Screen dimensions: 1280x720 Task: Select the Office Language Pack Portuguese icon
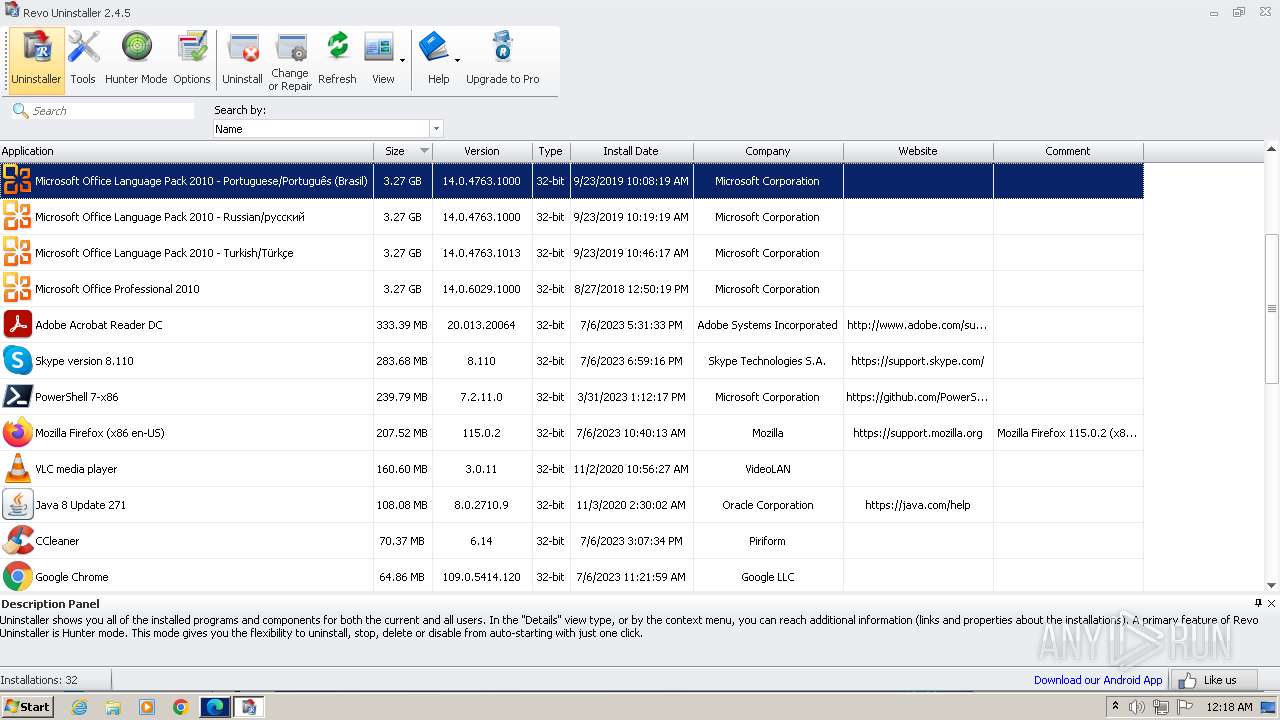[x=17, y=180]
